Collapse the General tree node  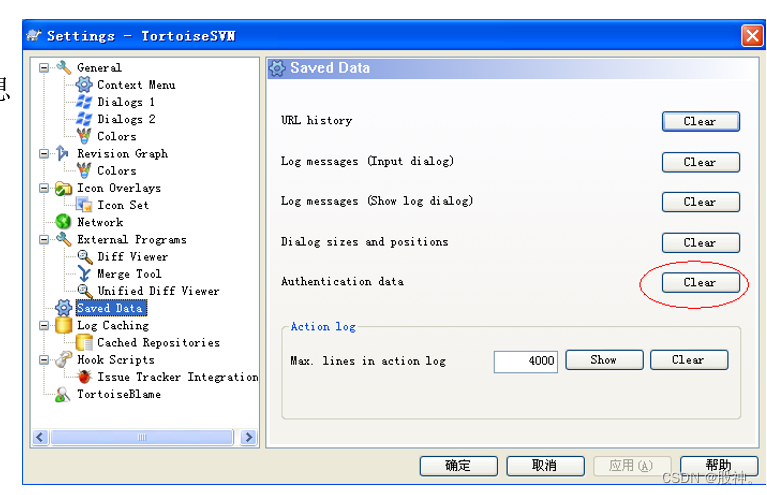(44, 68)
